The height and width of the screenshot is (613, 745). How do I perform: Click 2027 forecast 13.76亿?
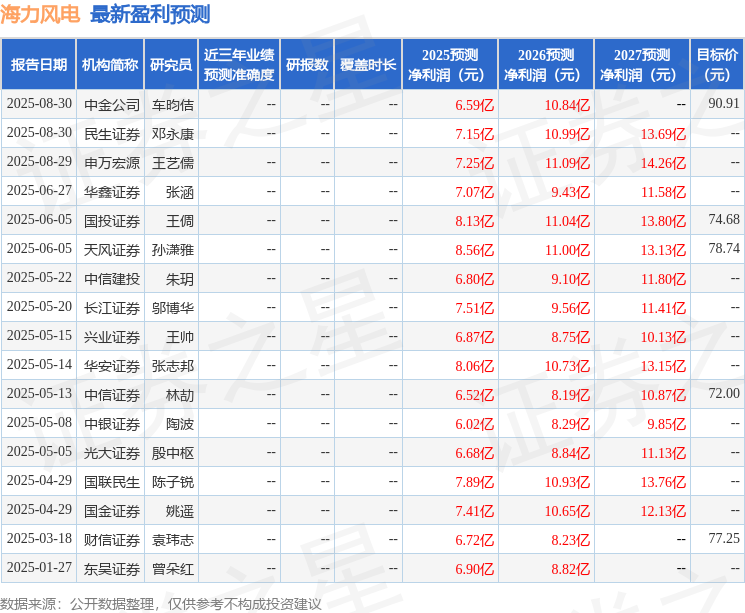[663, 482]
